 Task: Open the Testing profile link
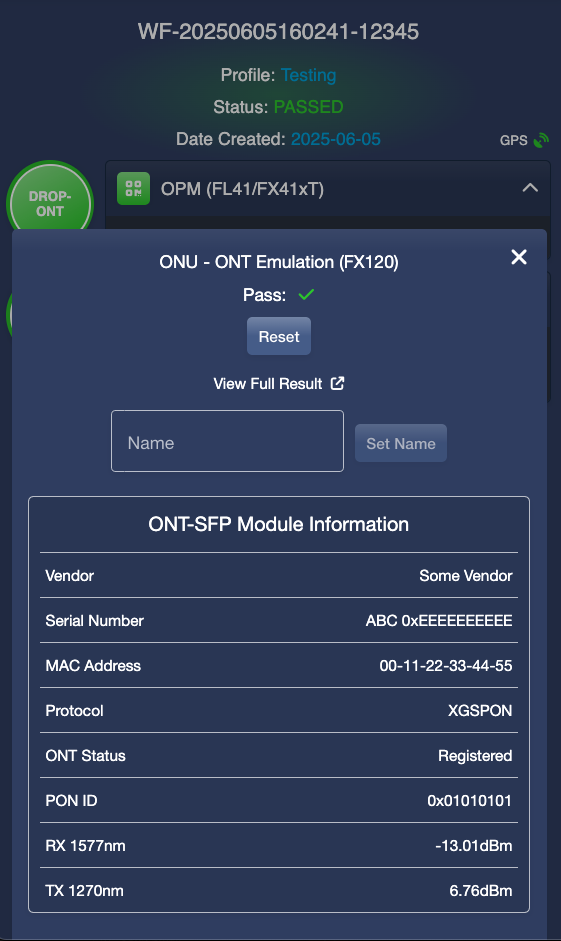click(308, 75)
